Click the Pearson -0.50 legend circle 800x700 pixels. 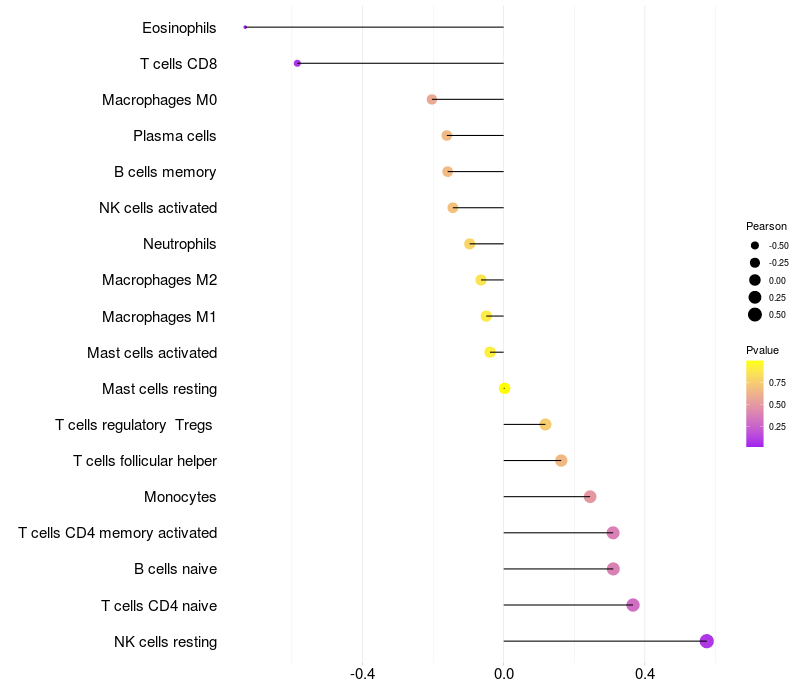[755, 245]
